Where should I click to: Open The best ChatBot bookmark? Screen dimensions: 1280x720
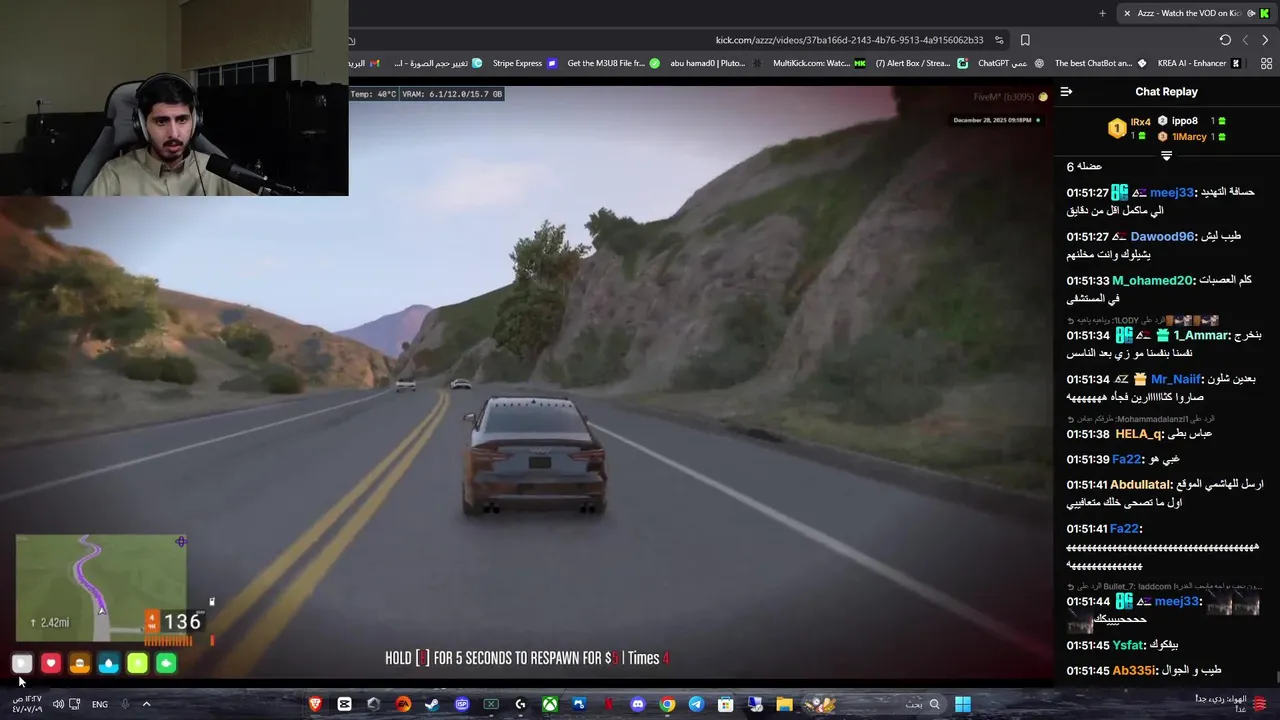click(x=1101, y=63)
